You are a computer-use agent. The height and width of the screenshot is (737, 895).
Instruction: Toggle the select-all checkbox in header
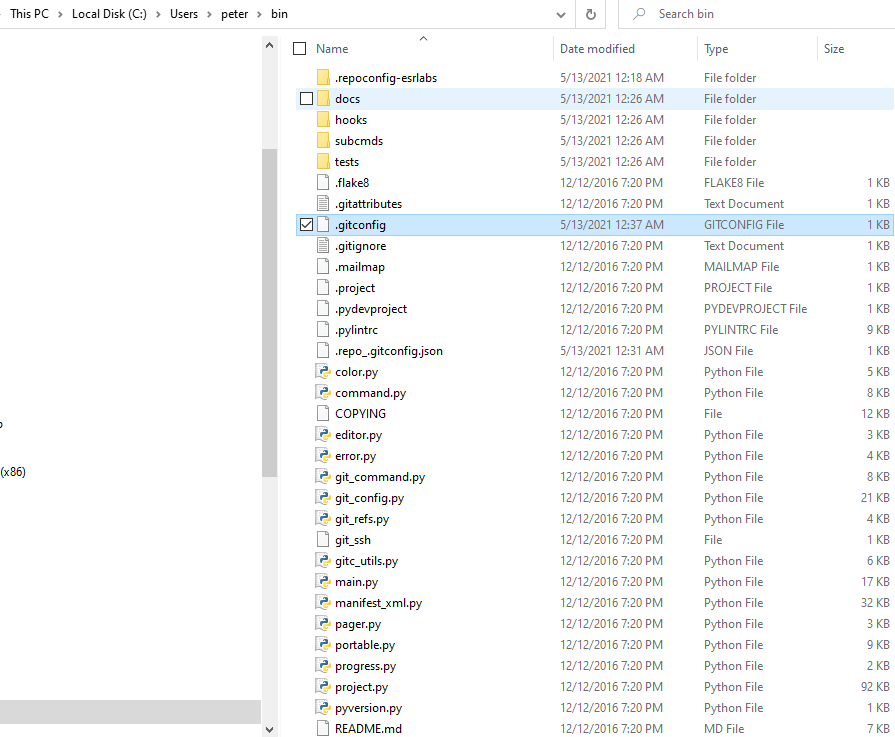[300, 49]
